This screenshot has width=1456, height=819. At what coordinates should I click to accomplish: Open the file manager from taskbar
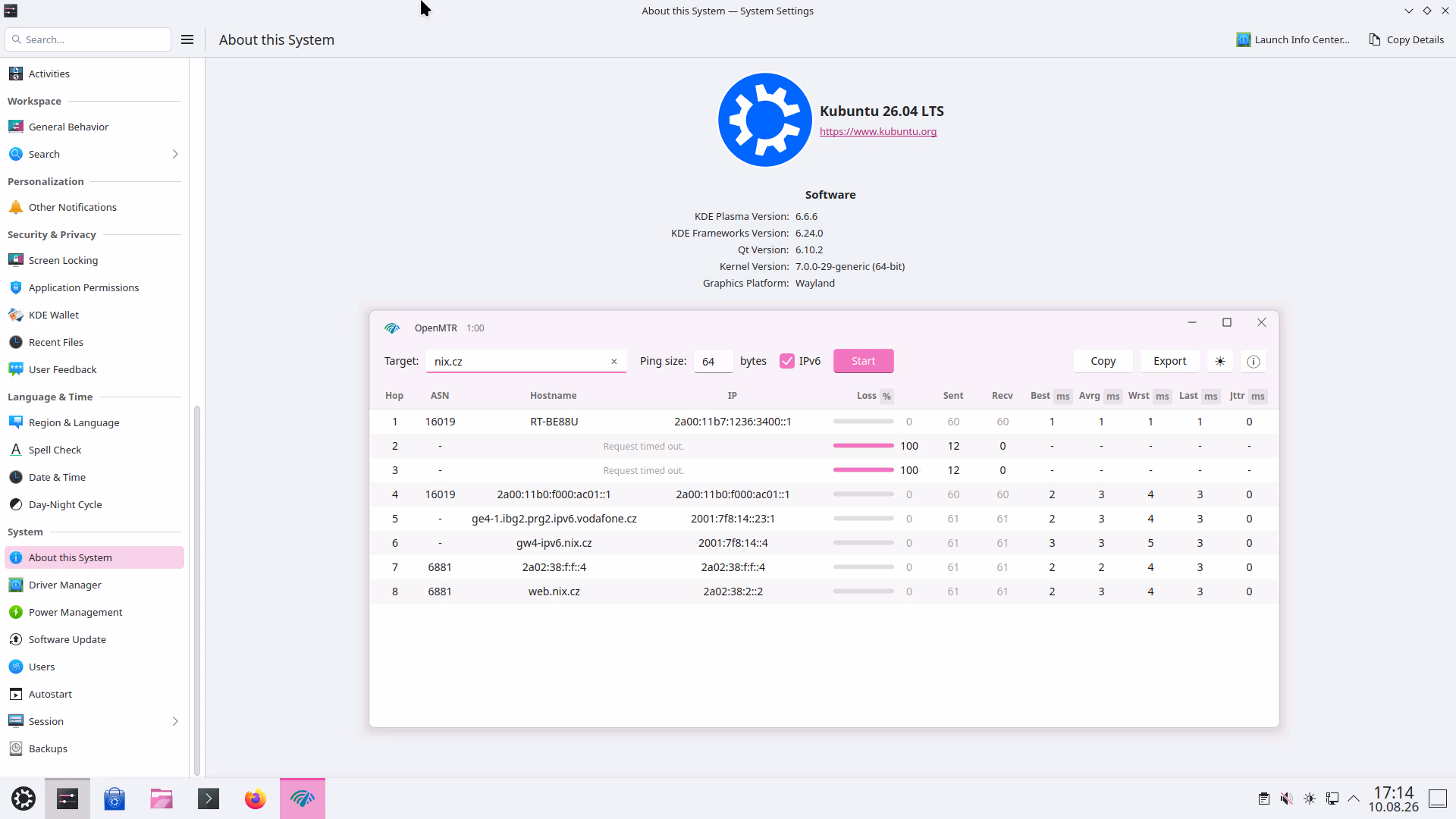coord(162,799)
